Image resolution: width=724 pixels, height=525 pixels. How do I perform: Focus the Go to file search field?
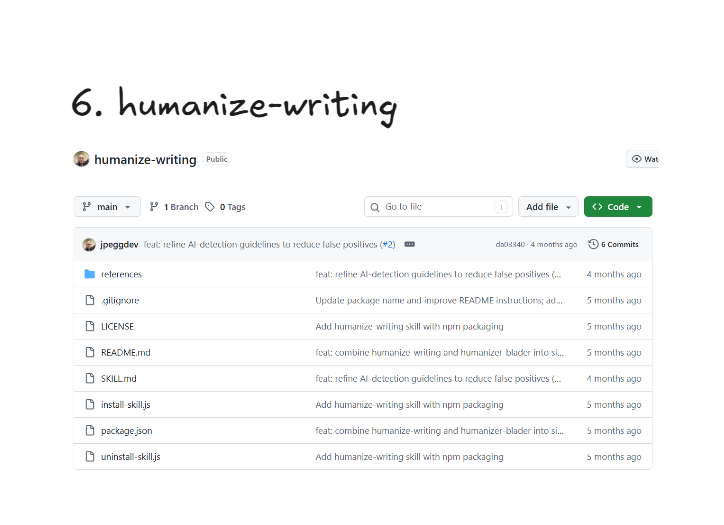click(x=438, y=206)
